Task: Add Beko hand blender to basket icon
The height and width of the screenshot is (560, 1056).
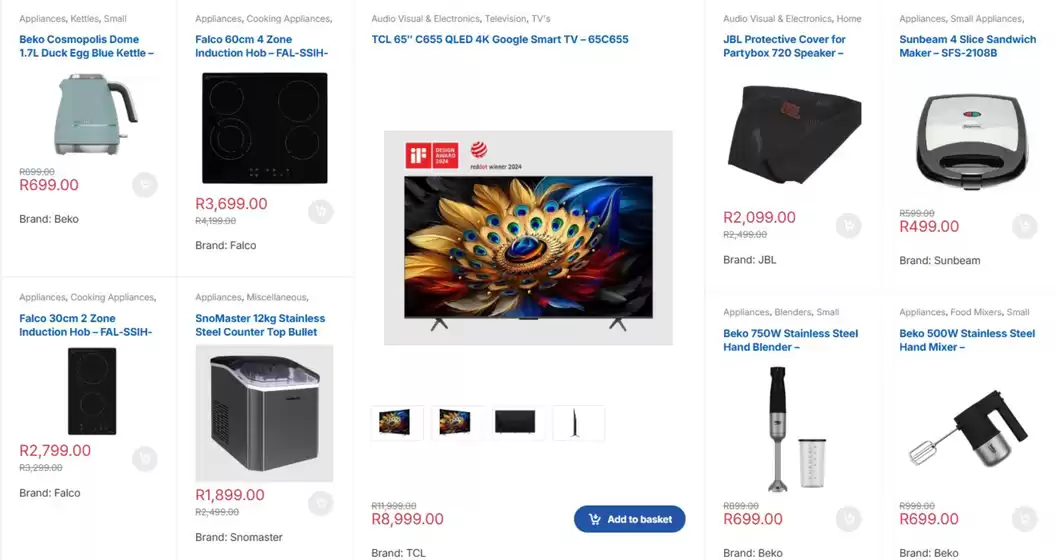Action: coord(849,518)
